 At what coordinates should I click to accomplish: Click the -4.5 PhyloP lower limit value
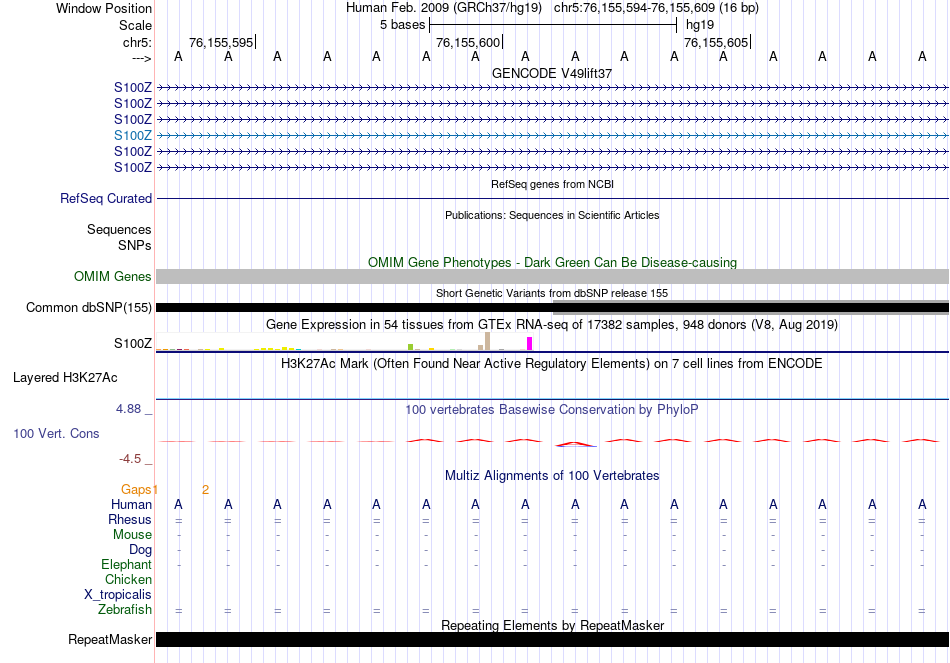130,459
